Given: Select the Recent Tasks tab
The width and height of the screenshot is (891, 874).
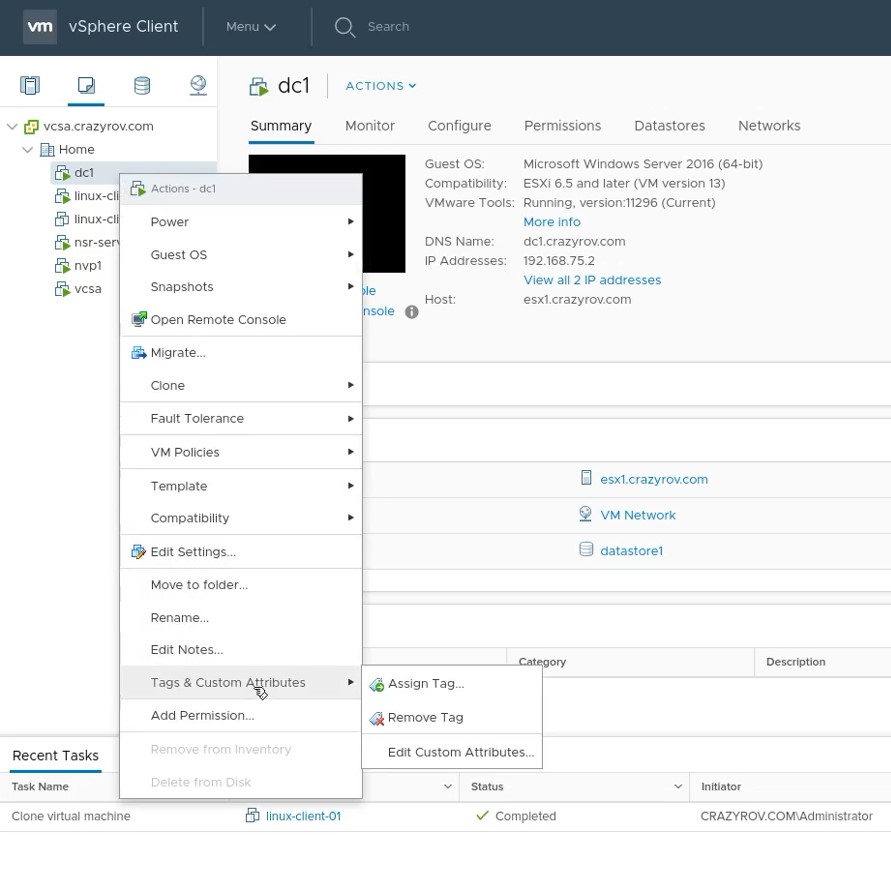Looking at the screenshot, I should [56, 755].
